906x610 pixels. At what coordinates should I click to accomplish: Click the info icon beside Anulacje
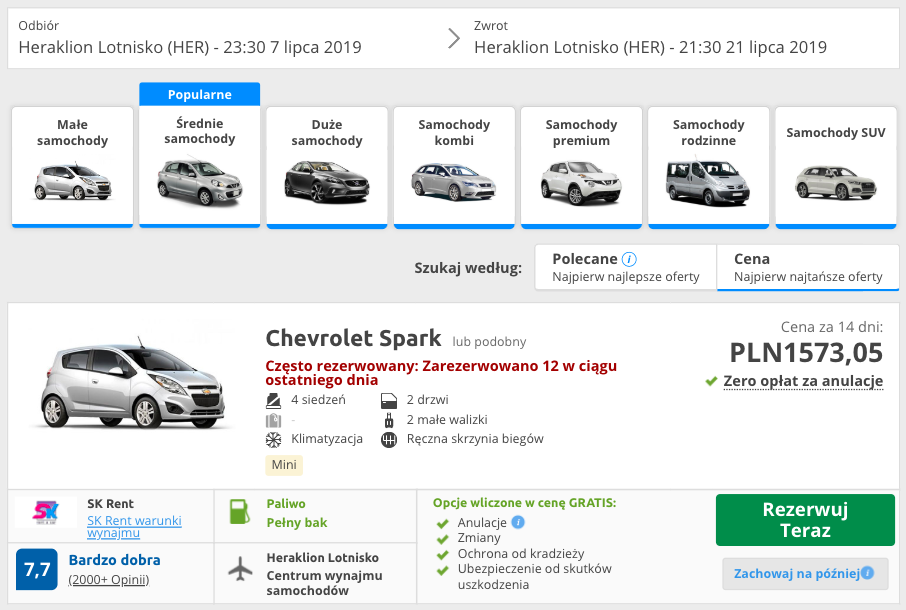pos(518,522)
